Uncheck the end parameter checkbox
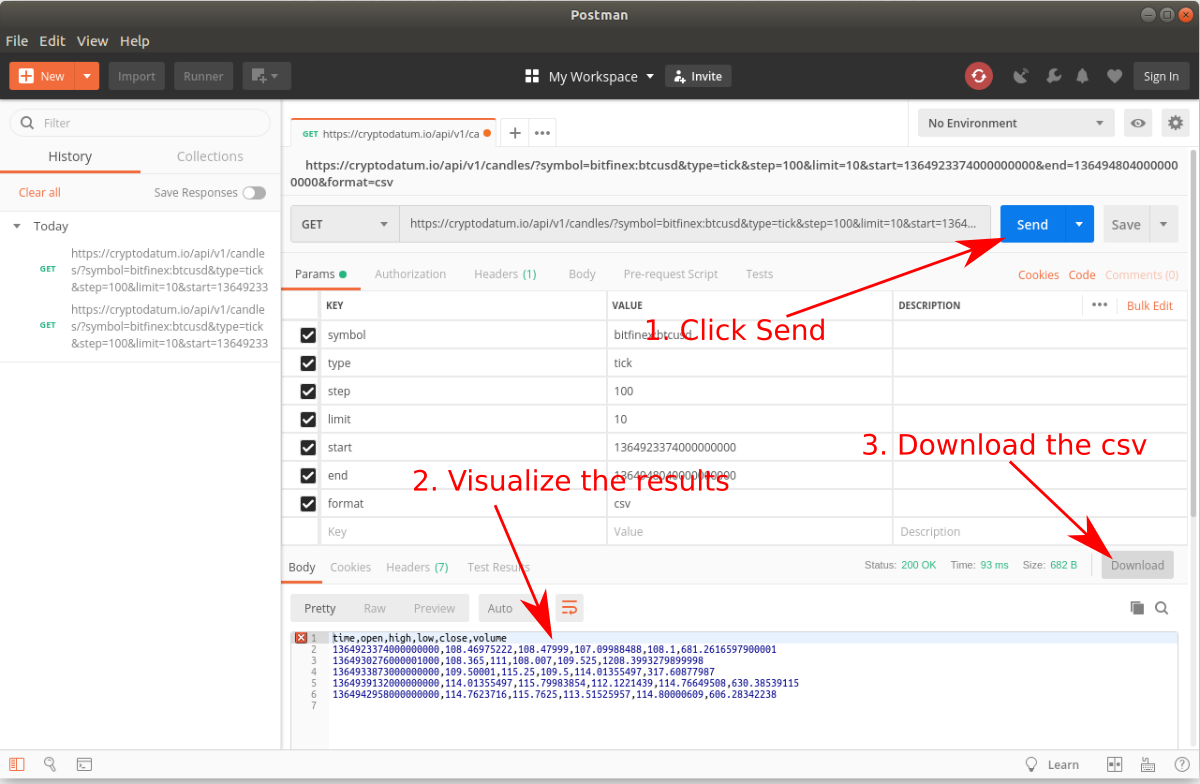 pos(308,475)
